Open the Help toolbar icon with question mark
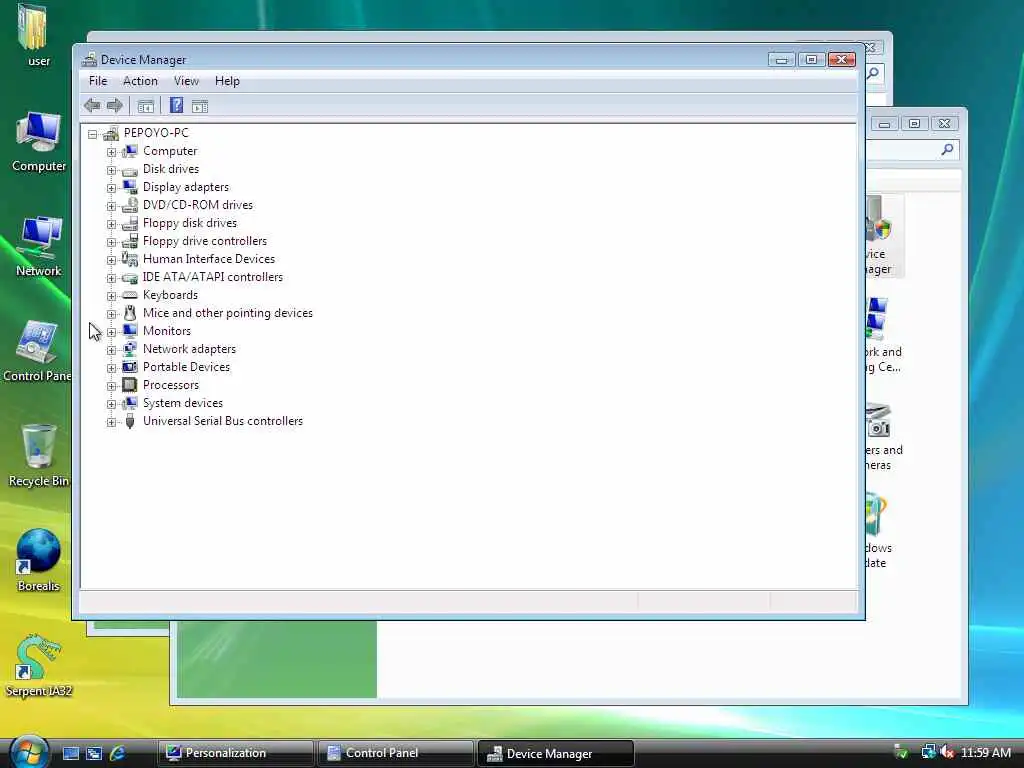Viewport: 1024px width, 768px height. (x=176, y=105)
